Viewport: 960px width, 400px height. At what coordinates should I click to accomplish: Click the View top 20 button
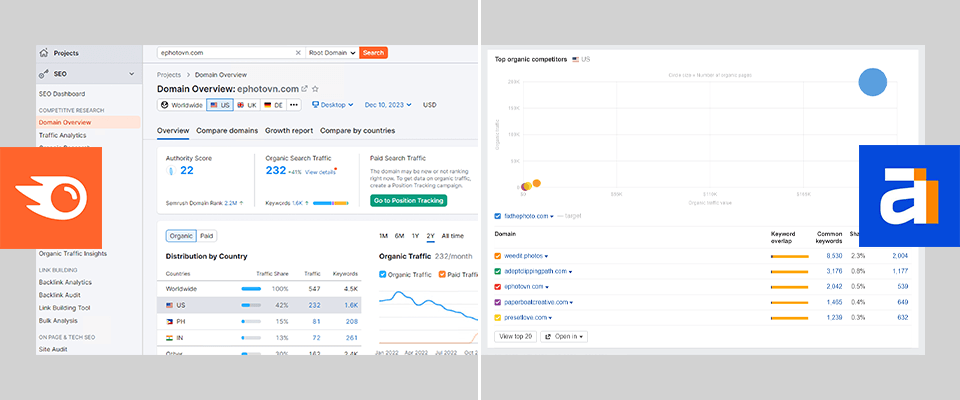pos(516,336)
